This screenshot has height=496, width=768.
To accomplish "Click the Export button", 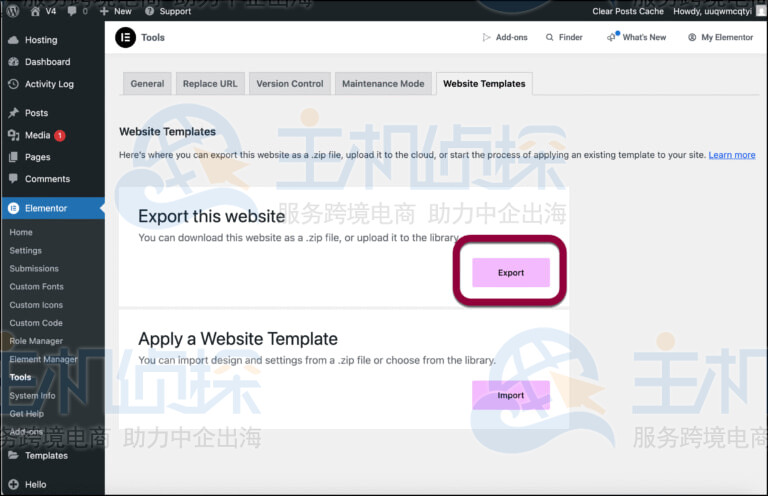I will [x=511, y=272].
